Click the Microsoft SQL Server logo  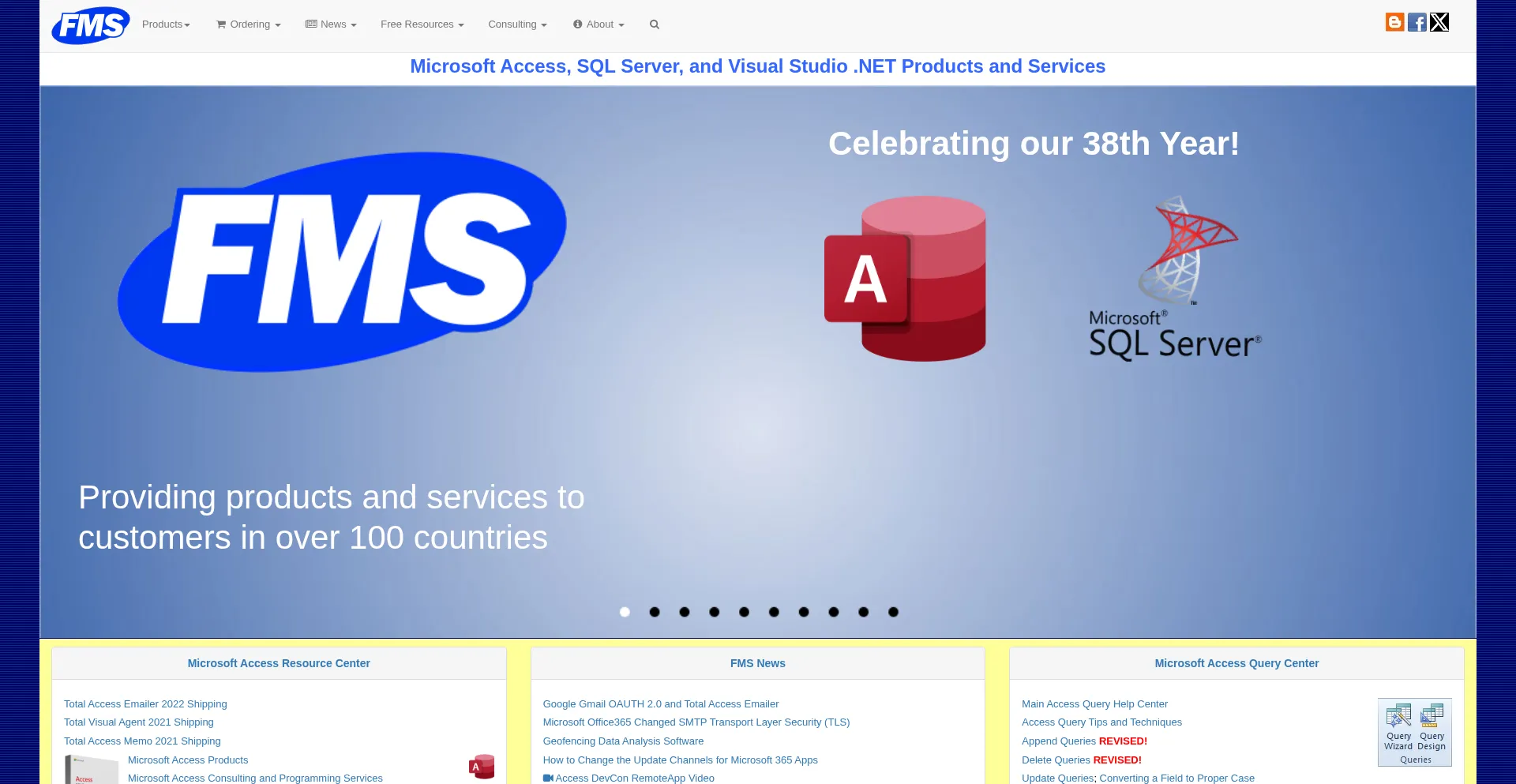coord(1175,279)
